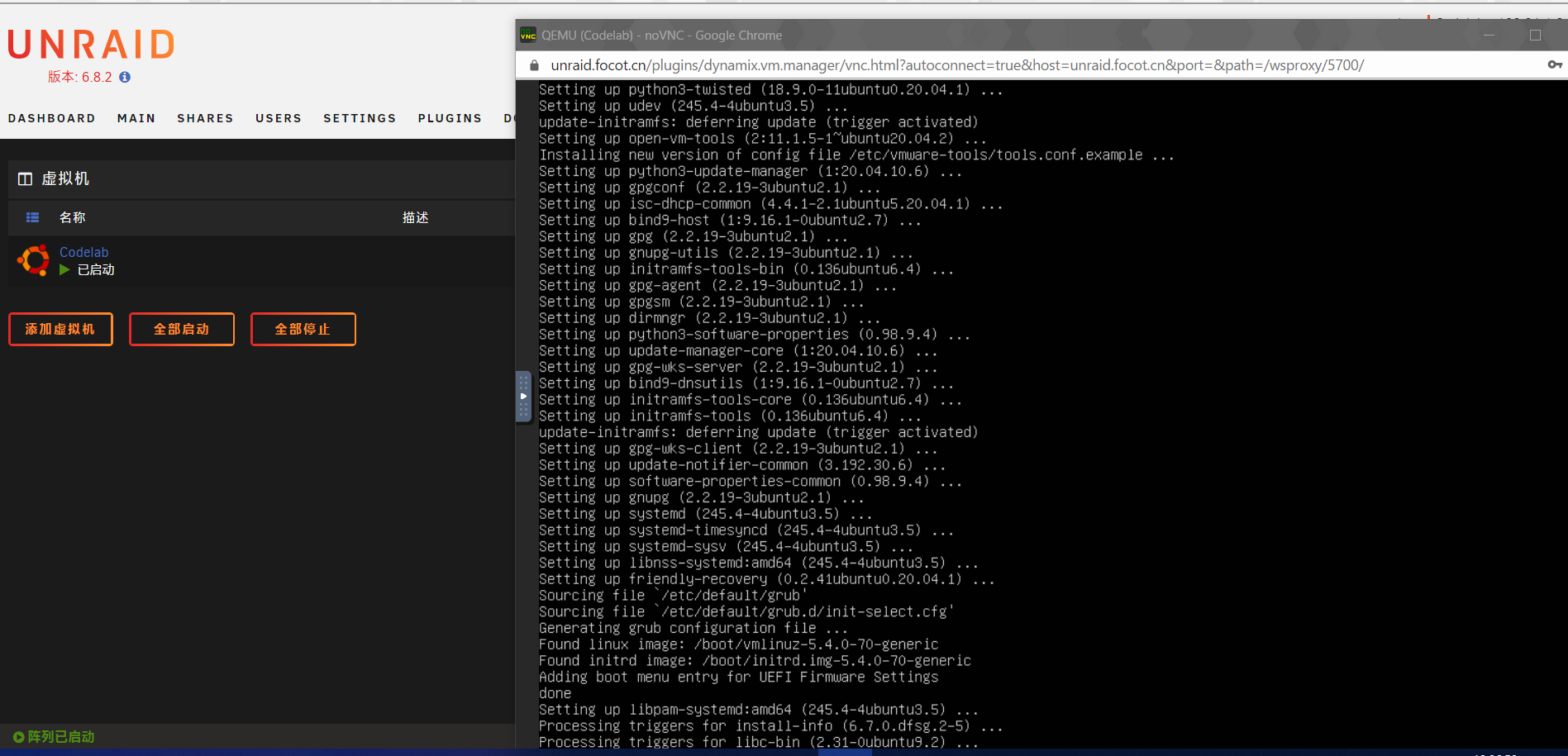Click the virtual machines panel icon
Screen dimensions: 1568x756
[25, 179]
